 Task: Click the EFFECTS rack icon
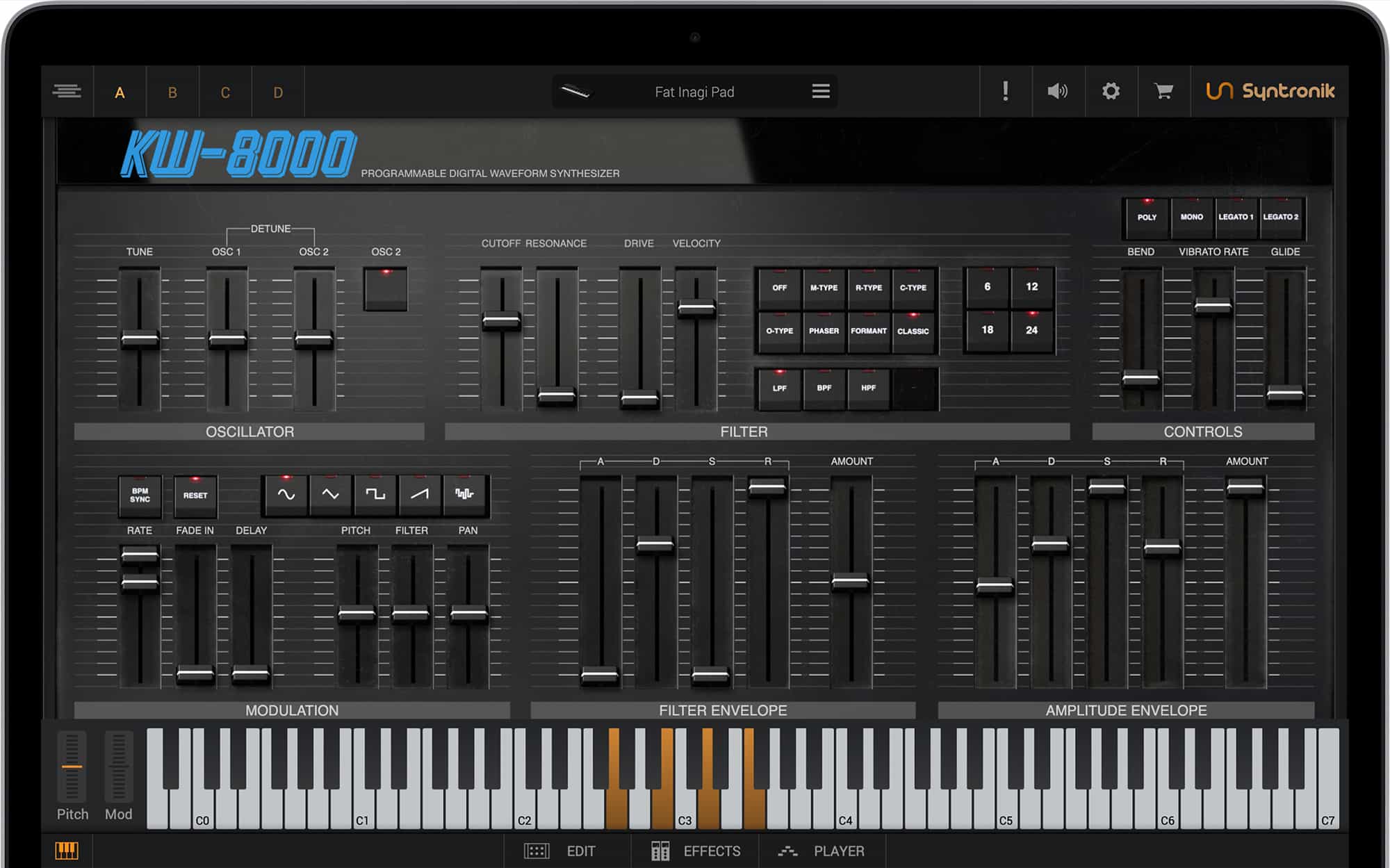tap(660, 851)
